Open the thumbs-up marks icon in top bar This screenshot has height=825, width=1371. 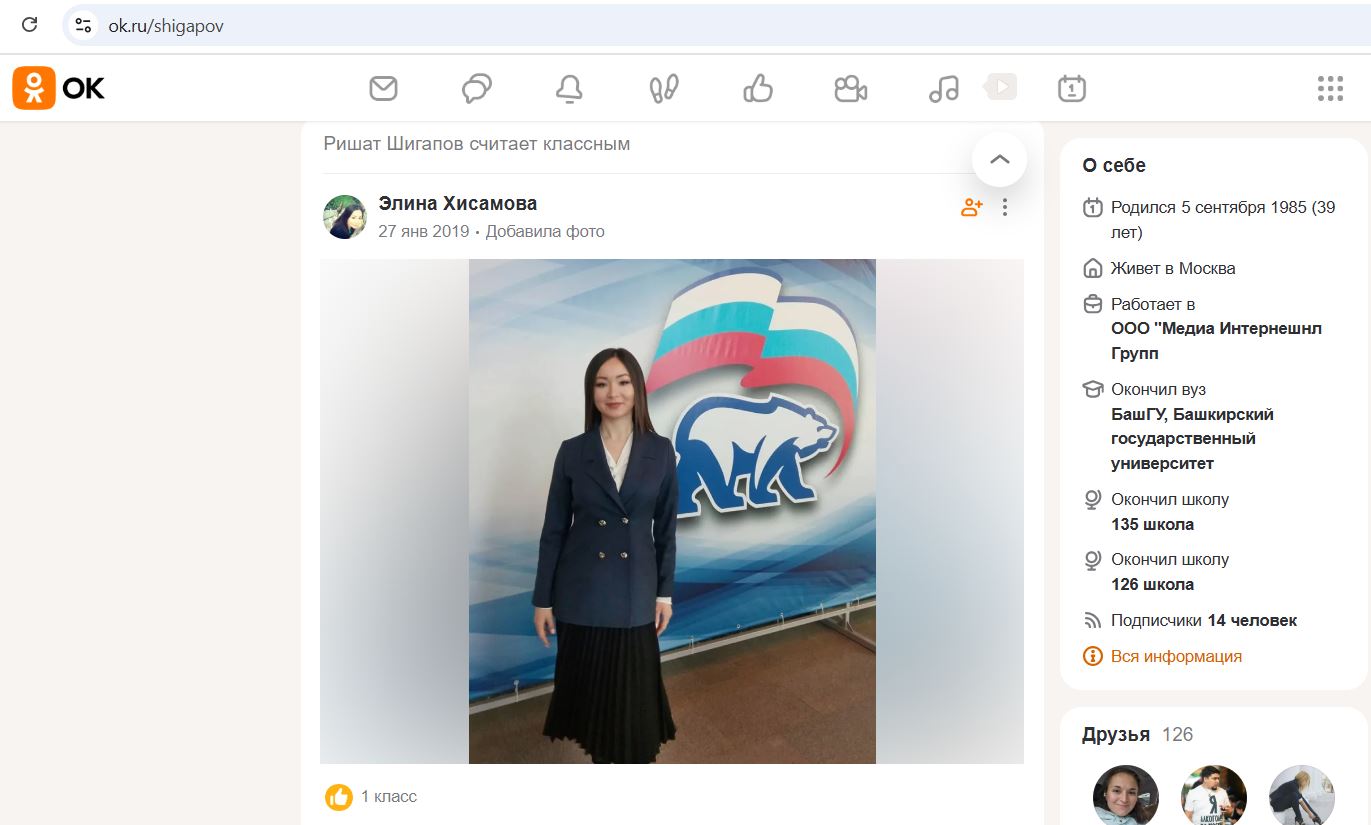pos(758,88)
